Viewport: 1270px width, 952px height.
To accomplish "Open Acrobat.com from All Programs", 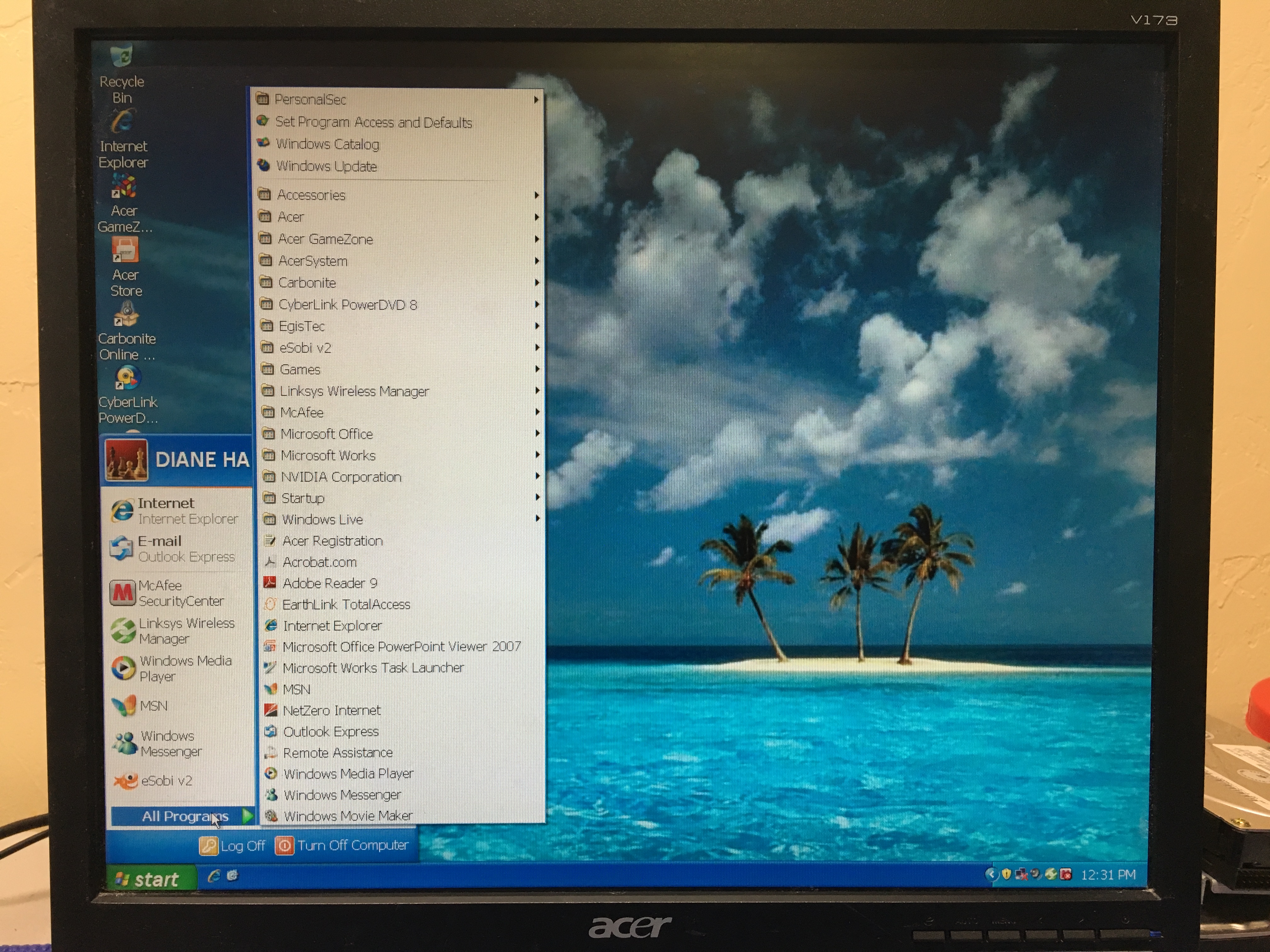I will coord(401,562).
